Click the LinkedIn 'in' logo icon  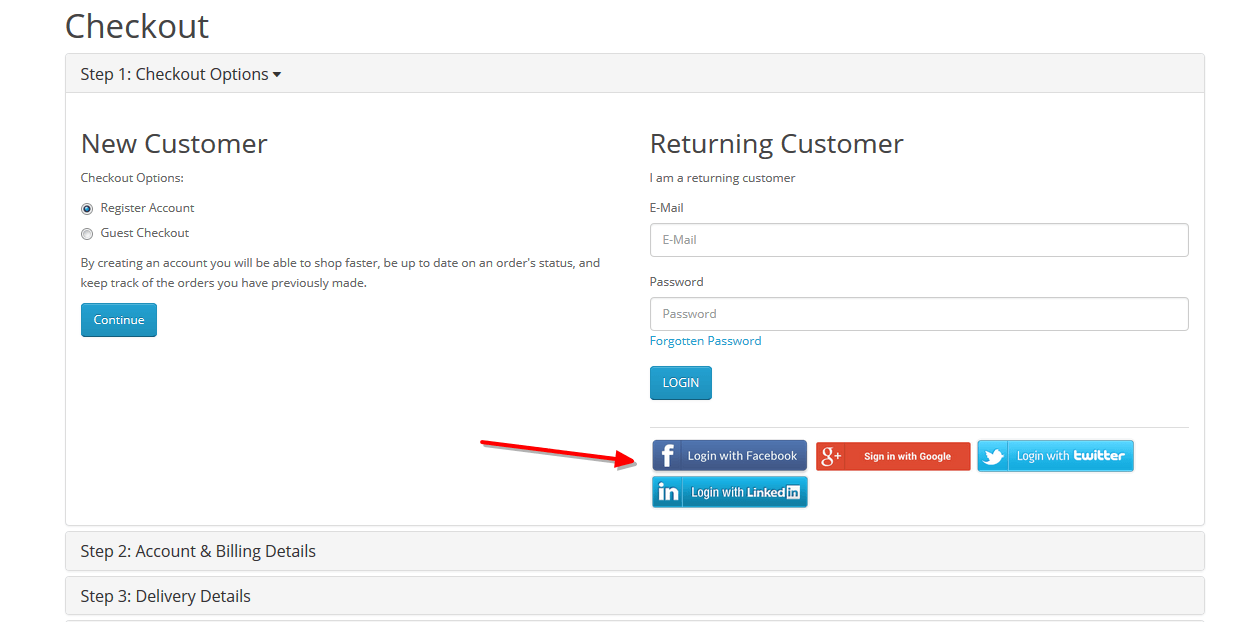pos(668,492)
